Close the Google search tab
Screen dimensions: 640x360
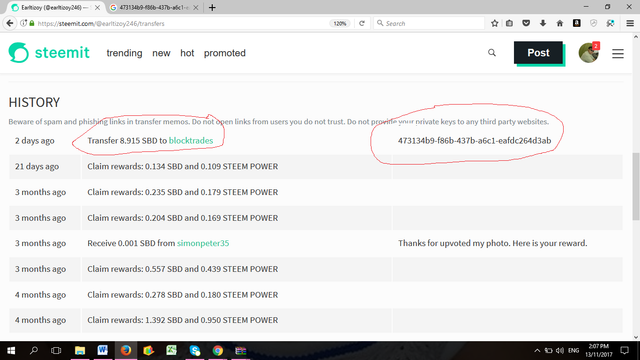click(x=196, y=7)
